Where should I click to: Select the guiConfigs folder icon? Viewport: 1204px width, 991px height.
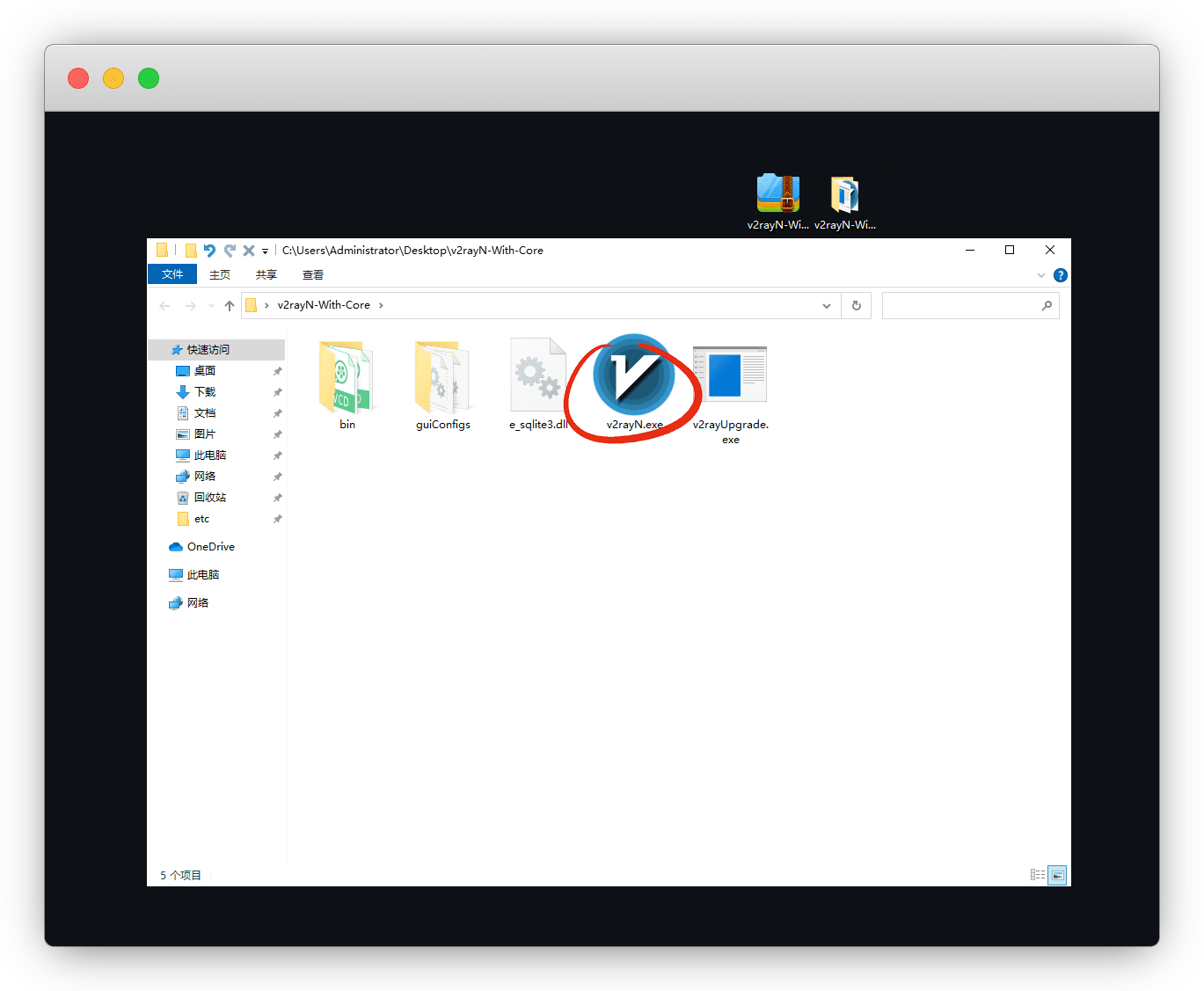tap(442, 376)
